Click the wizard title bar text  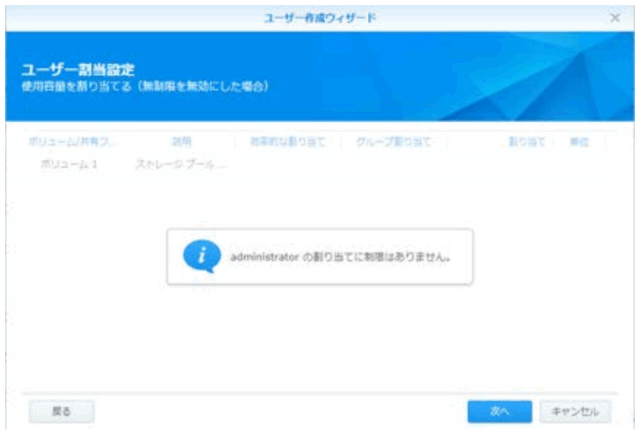(x=320, y=19)
